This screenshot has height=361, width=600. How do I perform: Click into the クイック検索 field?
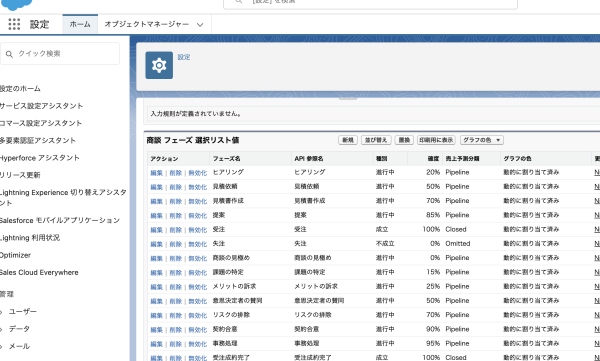tap(60, 54)
